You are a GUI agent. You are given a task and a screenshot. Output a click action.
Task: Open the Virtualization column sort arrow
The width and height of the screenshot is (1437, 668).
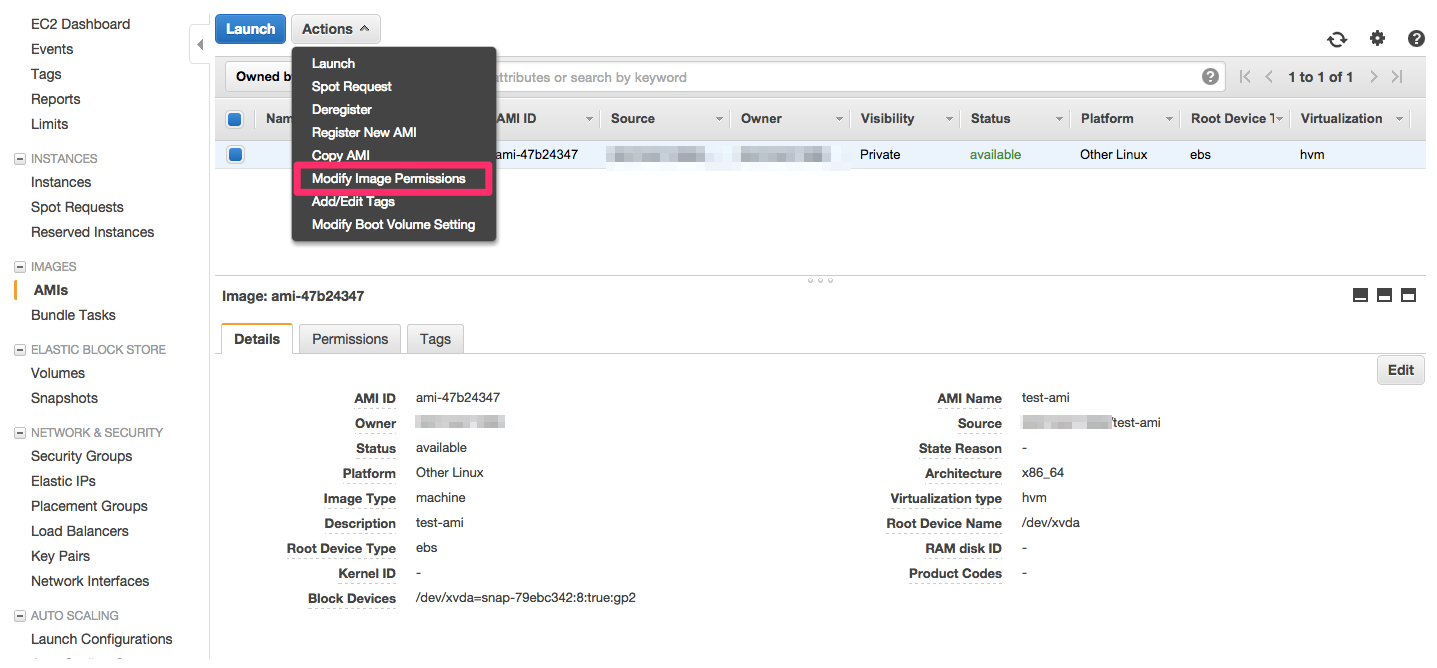(1399, 119)
